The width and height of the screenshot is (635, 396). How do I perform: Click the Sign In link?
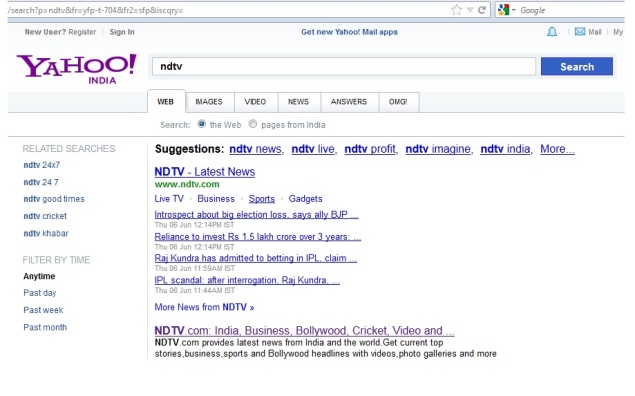122,32
